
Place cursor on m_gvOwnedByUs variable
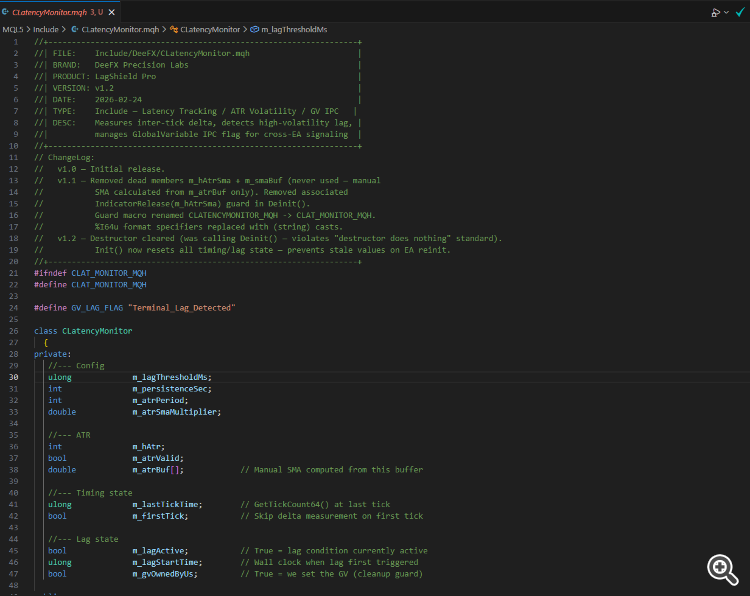(165, 574)
